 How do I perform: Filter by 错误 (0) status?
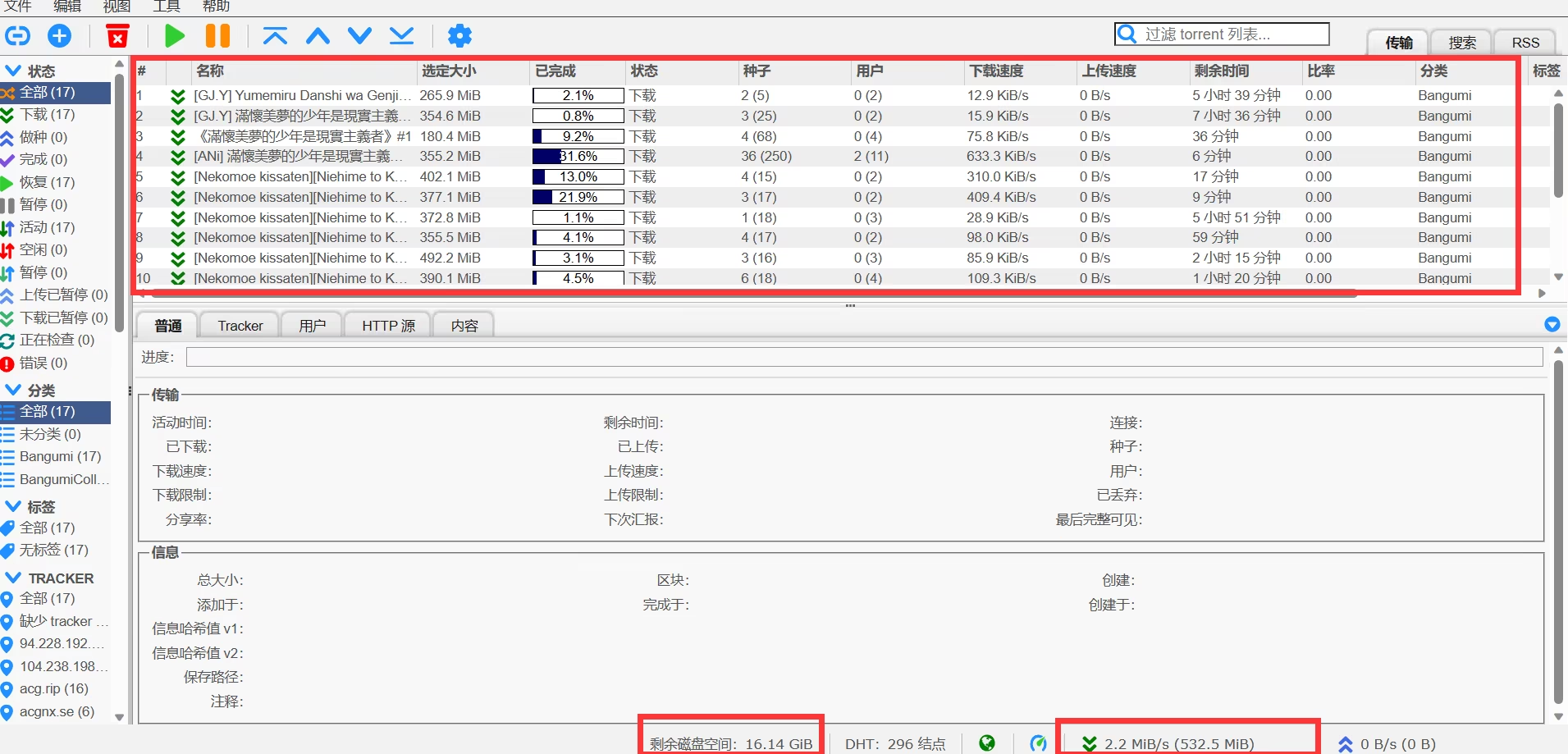tap(43, 363)
